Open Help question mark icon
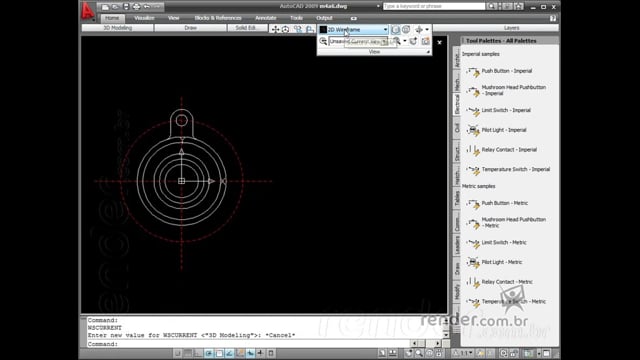Image resolution: width=640 pixels, height=360 pixels. [x=553, y=18]
